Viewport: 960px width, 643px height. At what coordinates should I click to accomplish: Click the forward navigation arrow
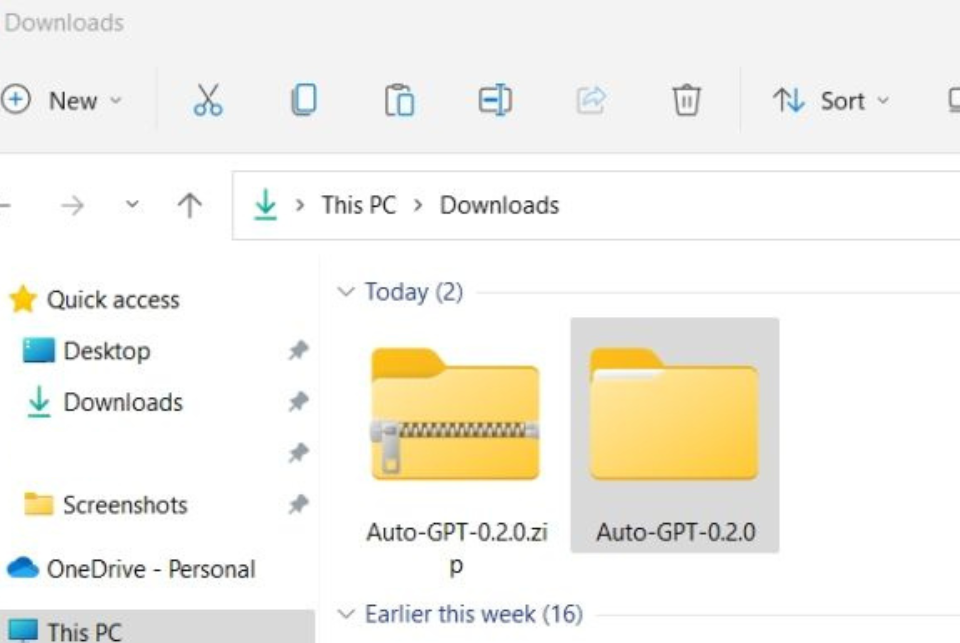tap(72, 205)
